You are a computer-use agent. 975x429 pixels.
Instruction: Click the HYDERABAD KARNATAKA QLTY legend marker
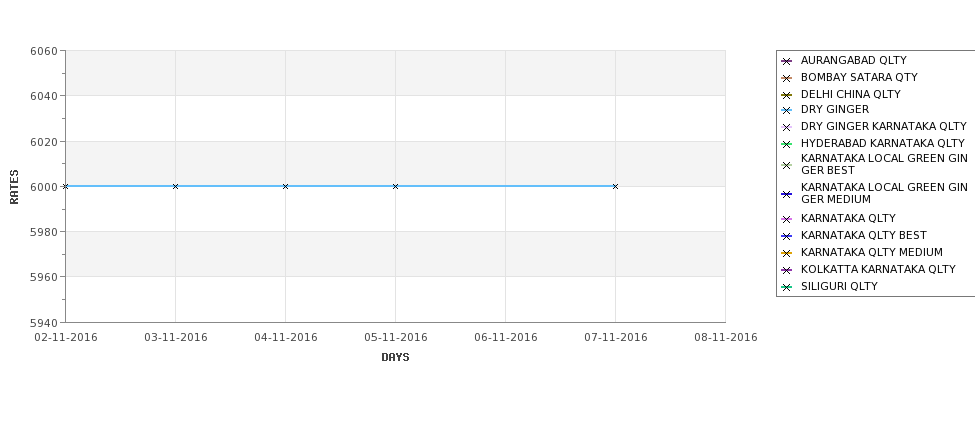click(787, 144)
